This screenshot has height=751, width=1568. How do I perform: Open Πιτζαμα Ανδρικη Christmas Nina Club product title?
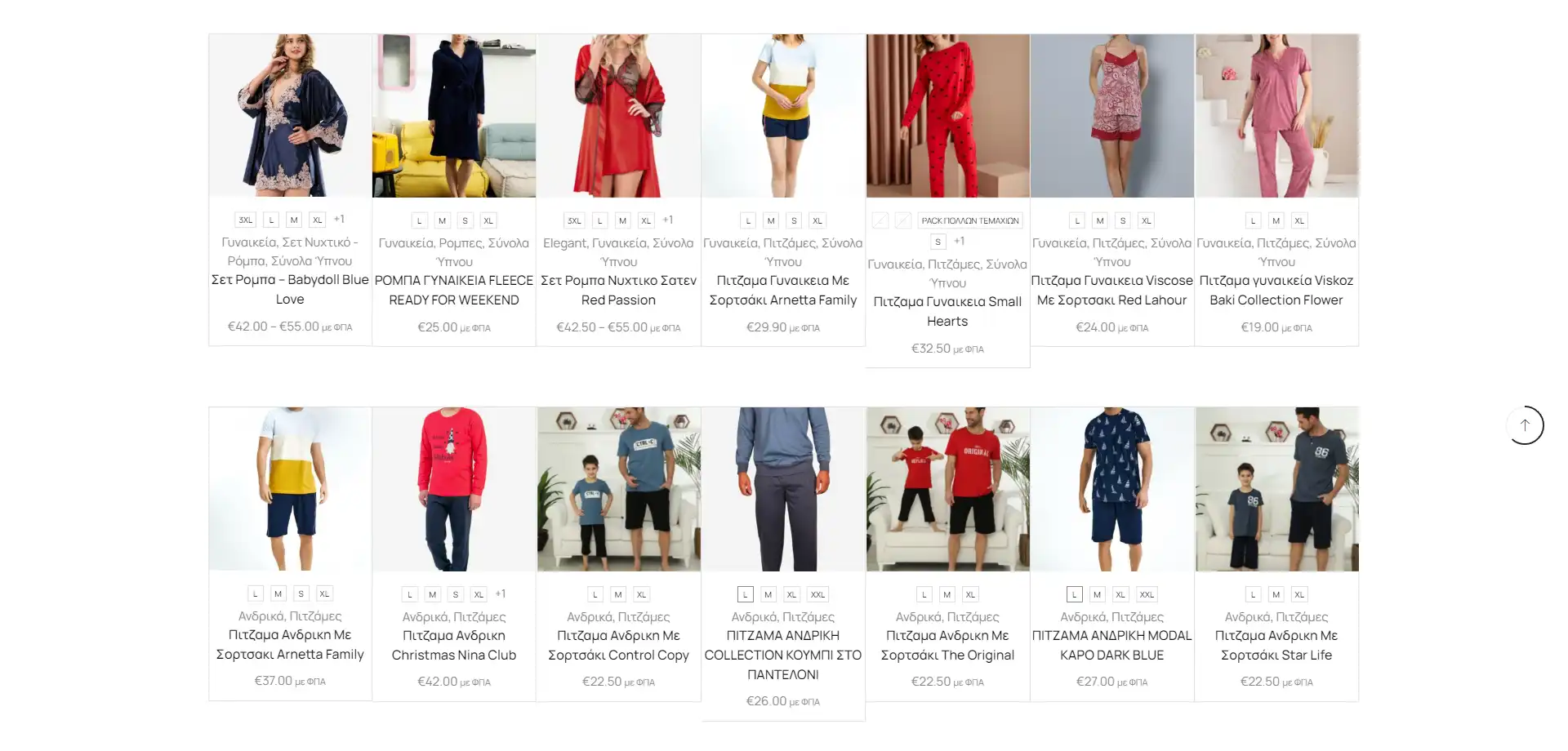[x=454, y=645]
